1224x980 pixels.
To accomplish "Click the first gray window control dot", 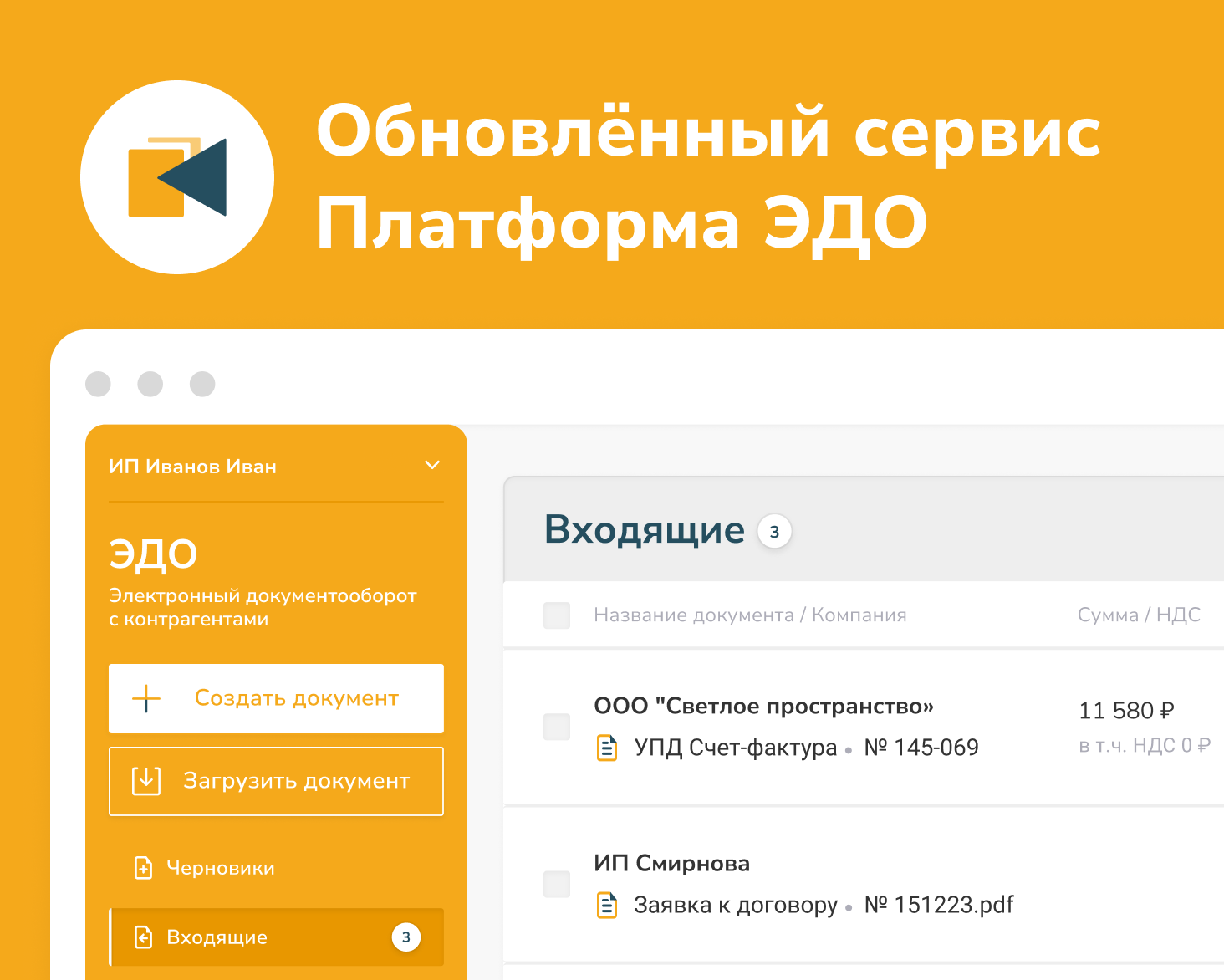I will (98, 384).
